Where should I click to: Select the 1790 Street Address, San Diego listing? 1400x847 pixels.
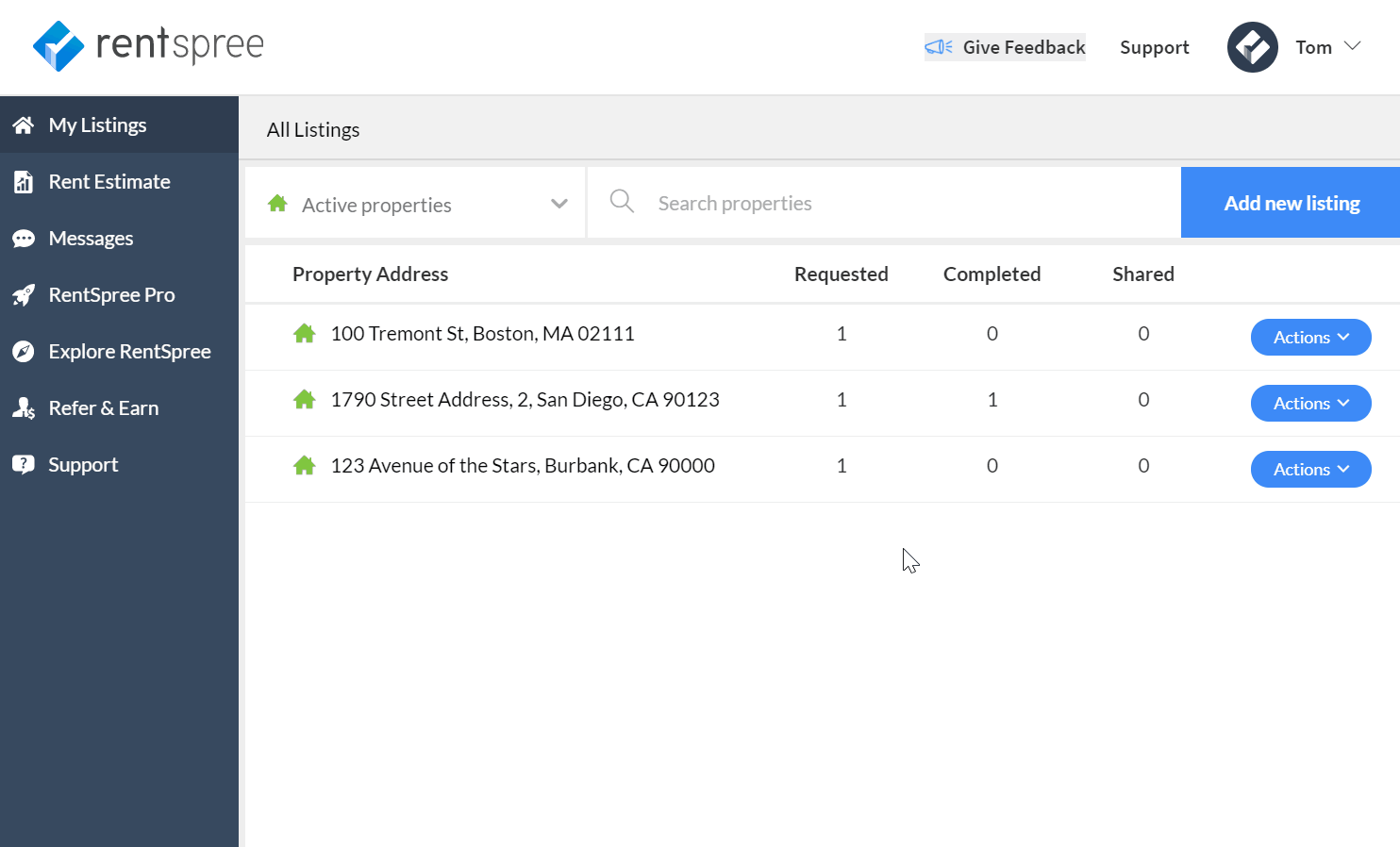[525, 399]
